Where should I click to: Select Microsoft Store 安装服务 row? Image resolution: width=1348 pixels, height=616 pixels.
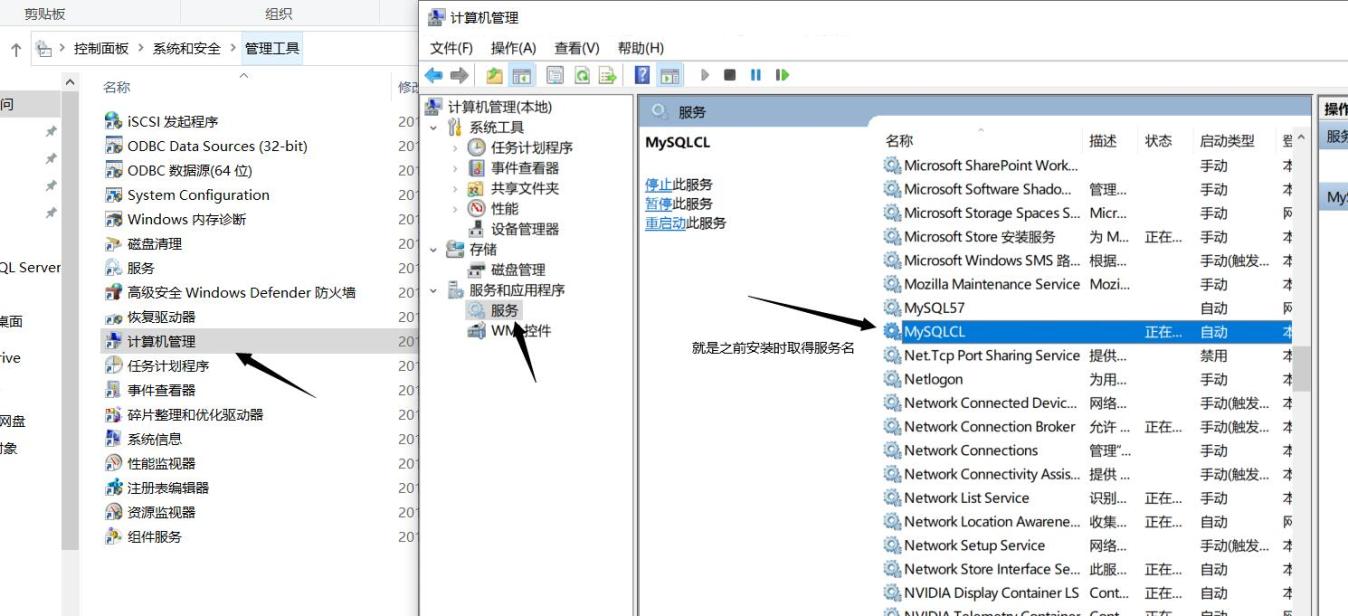pyautogui.click(x=1087, y=237)
